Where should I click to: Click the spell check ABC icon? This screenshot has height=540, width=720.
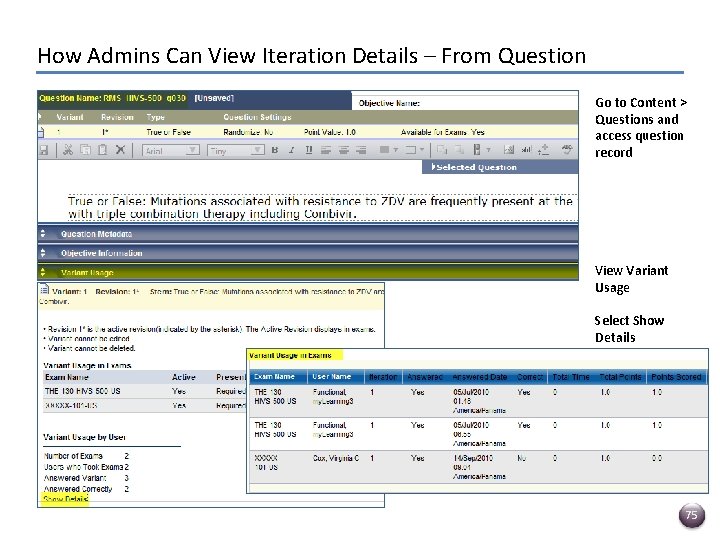point(567,149)
